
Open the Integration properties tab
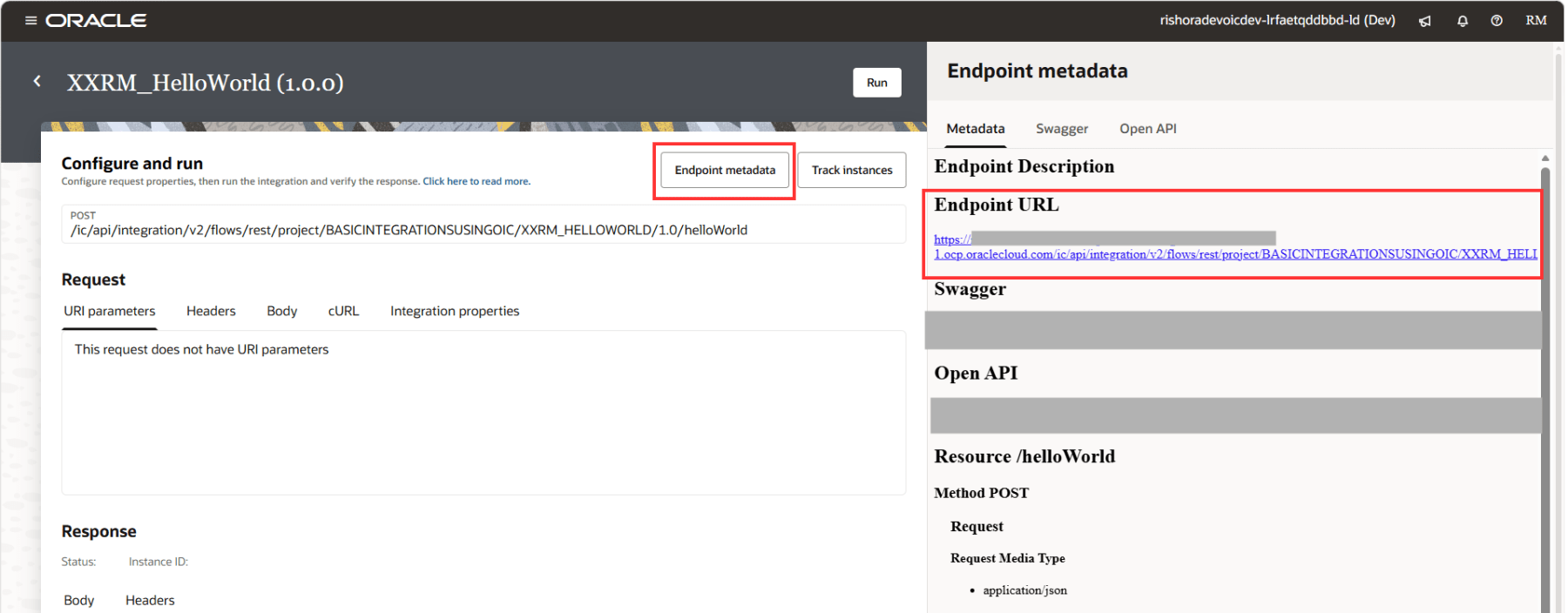[454, 312]
